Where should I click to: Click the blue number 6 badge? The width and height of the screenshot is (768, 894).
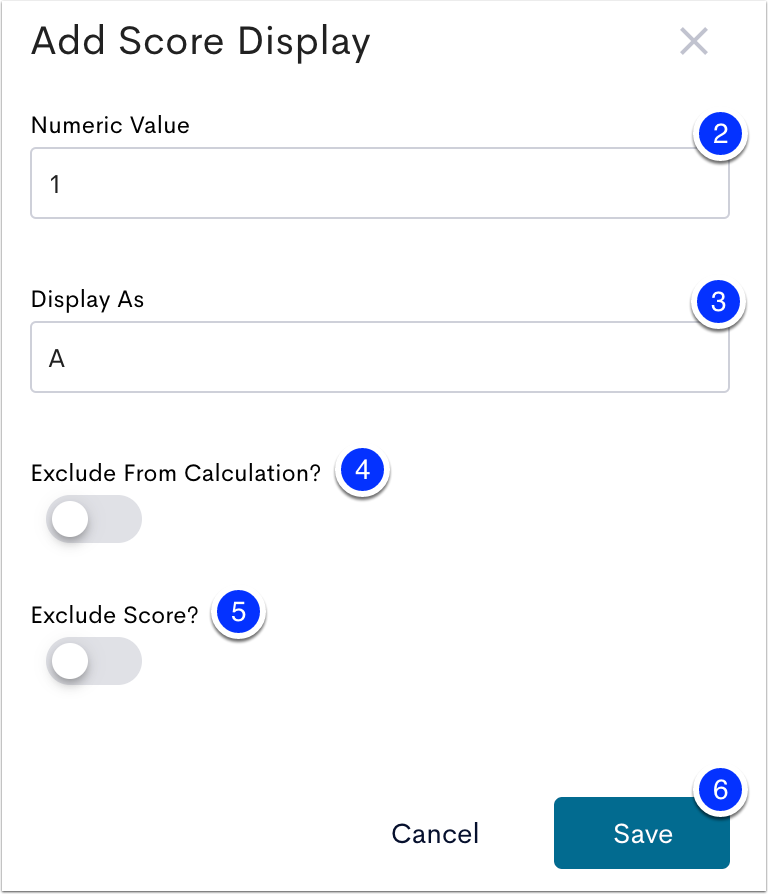720,790
